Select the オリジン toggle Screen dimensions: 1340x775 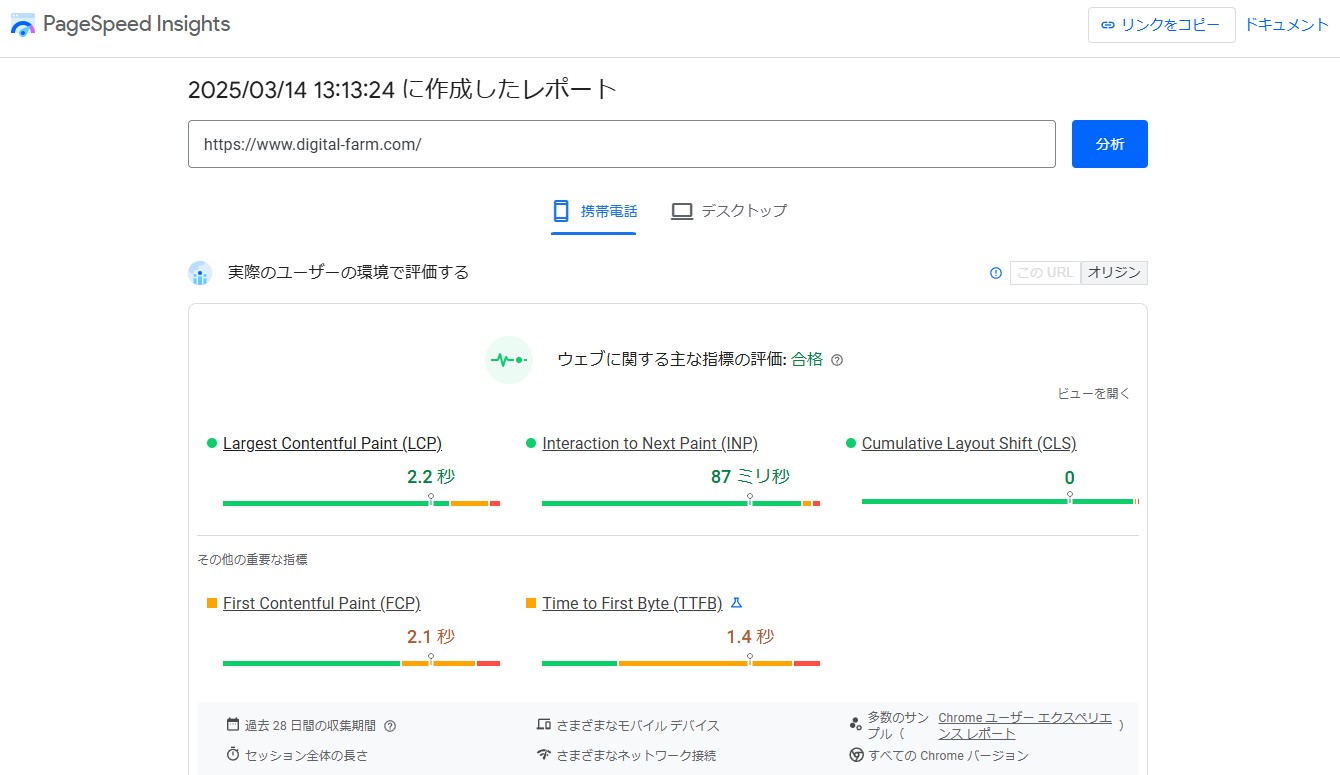pyautogui.click(x=1114, y=273)
